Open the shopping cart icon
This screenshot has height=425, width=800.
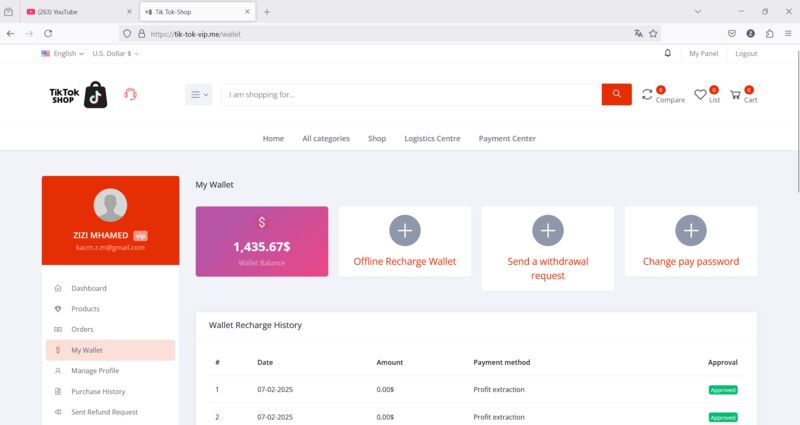(735, 94)
